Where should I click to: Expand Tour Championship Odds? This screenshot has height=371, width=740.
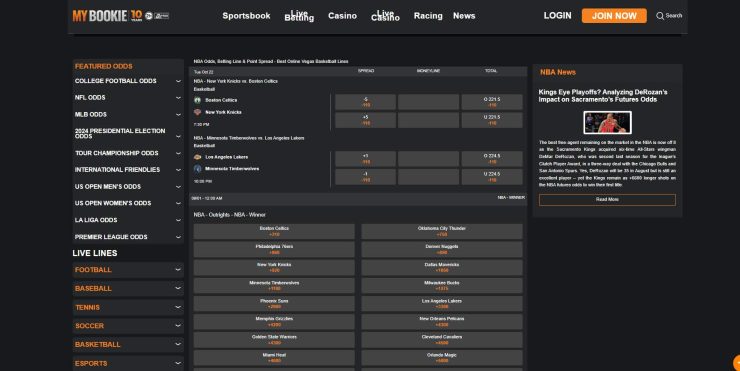tap(128, 153)
